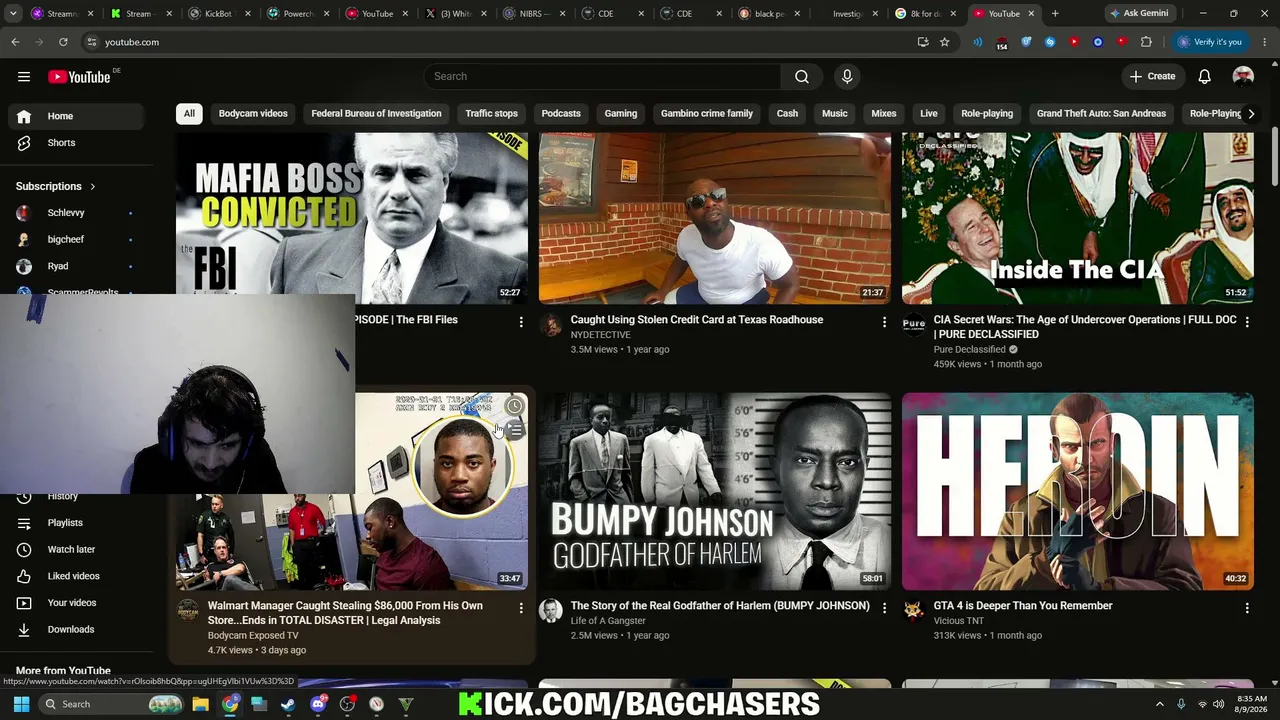Reload the YouTube page
1280x720 pixels.
coord(63,42)
